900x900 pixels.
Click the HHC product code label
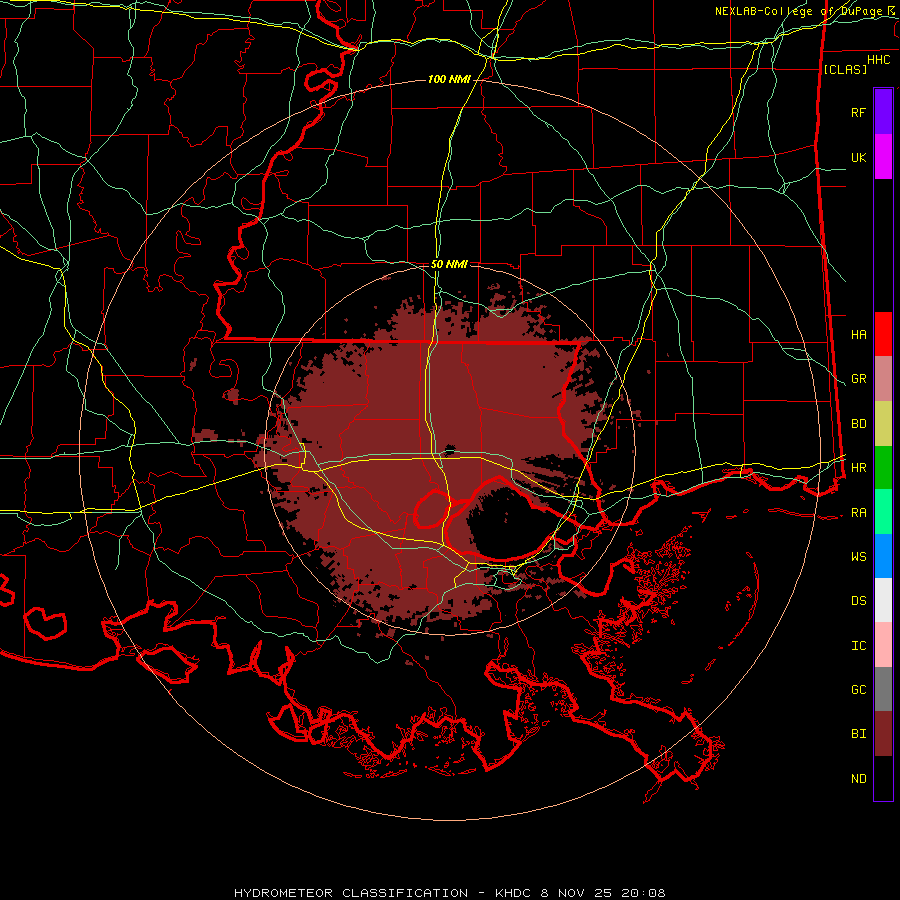point(879,60)
